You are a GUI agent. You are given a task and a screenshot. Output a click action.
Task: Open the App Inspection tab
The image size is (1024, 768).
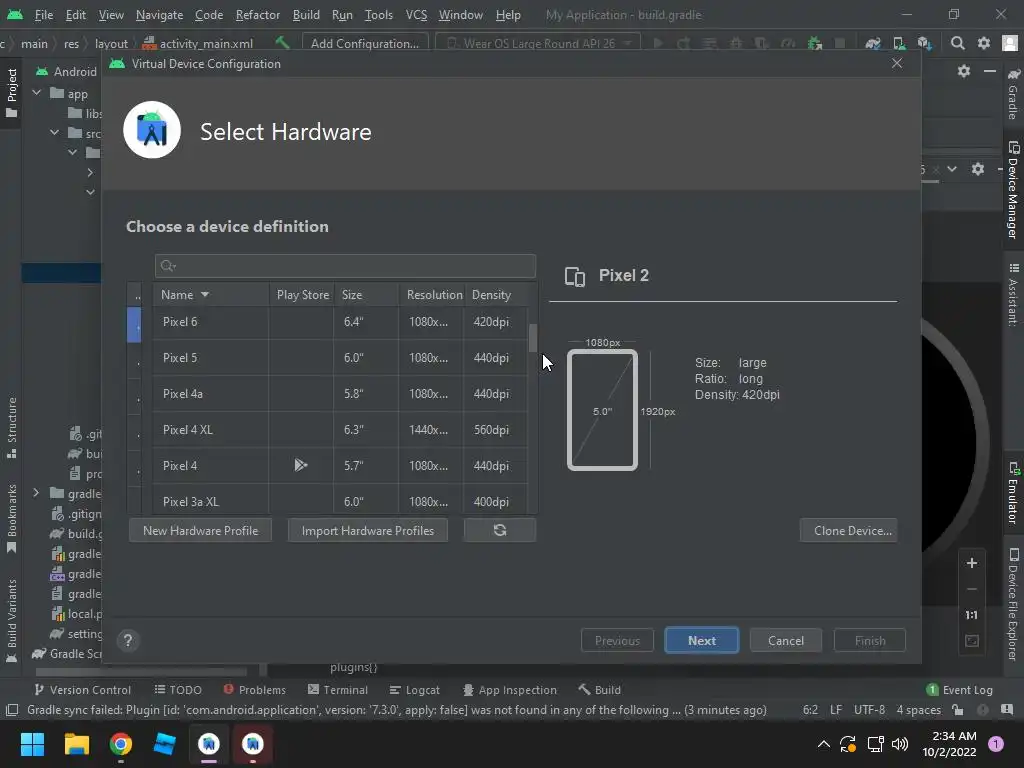[x=510, y=690]
